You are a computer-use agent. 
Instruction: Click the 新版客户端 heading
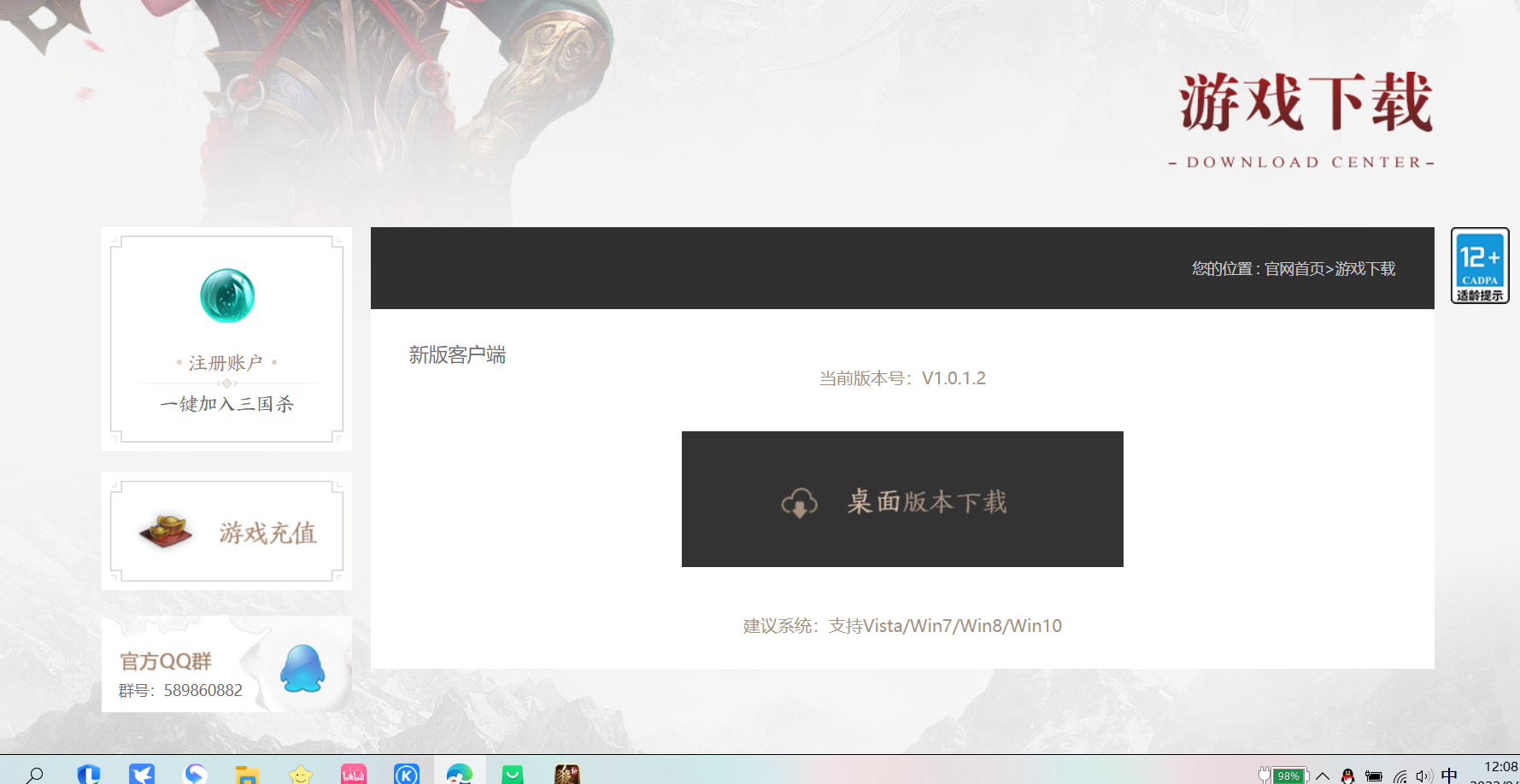click(x=457, y=354)
